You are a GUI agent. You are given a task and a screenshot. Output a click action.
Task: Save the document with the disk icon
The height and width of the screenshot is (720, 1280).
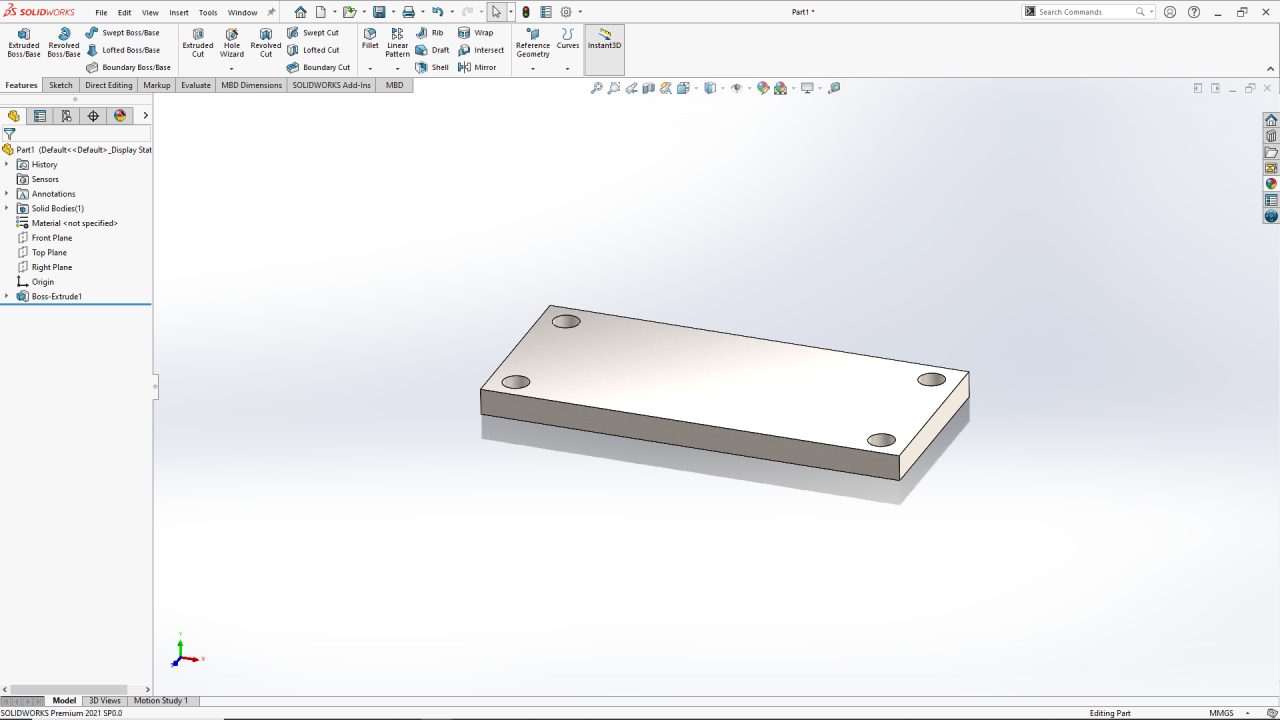pyautogui.click(x=379, y=12)
